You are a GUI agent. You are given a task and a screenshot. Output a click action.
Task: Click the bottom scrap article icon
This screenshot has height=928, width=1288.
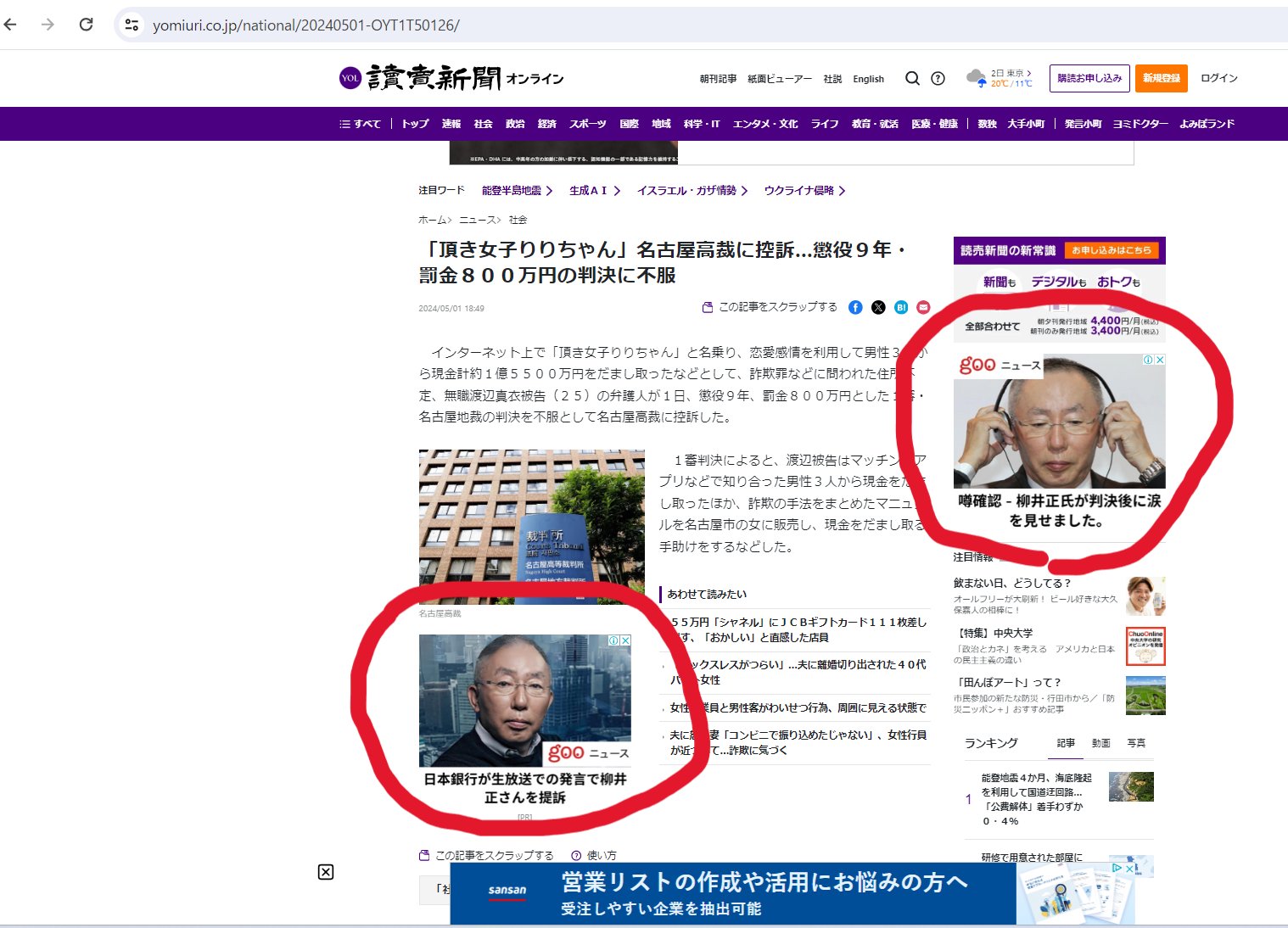[424, 855]
